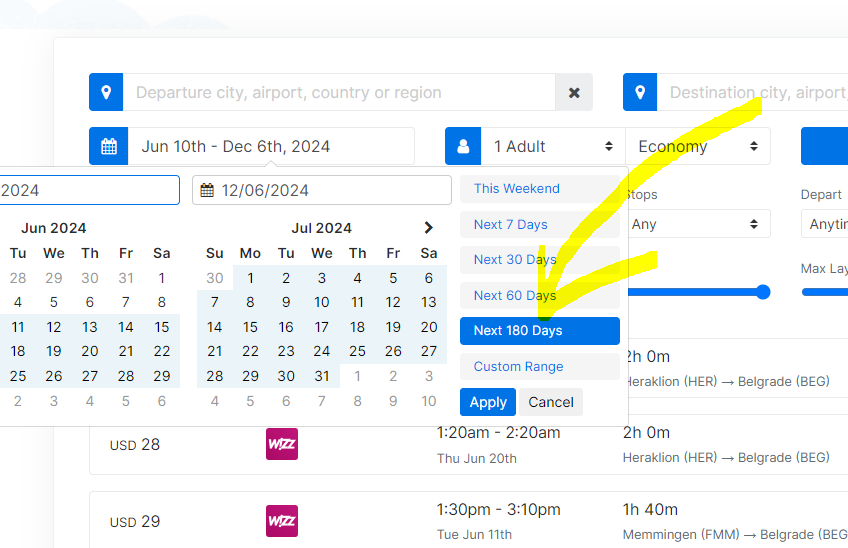Select the Next 180 Days preset range
This screenshot has height=548, width=848.
pyautogui.click(x=540, y=331)
